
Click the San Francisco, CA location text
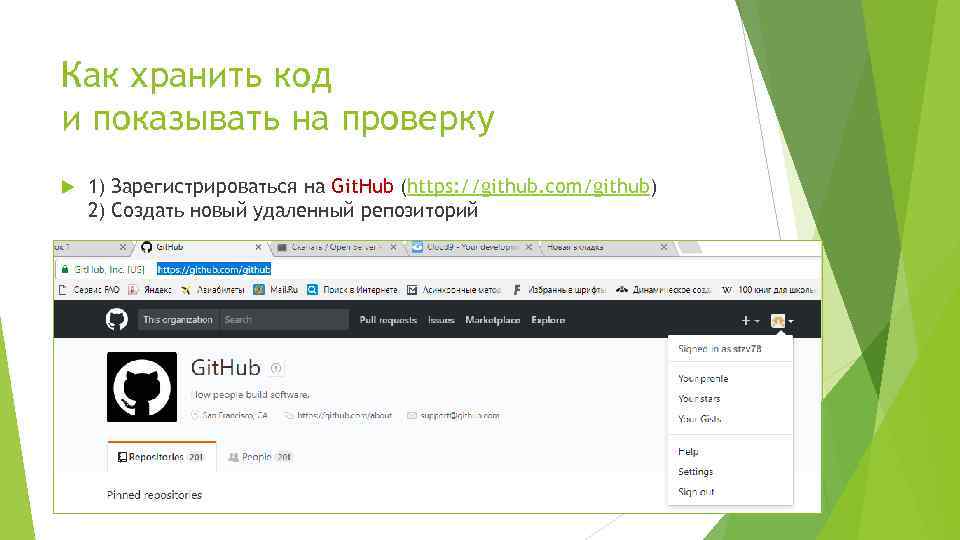(235, 416)
